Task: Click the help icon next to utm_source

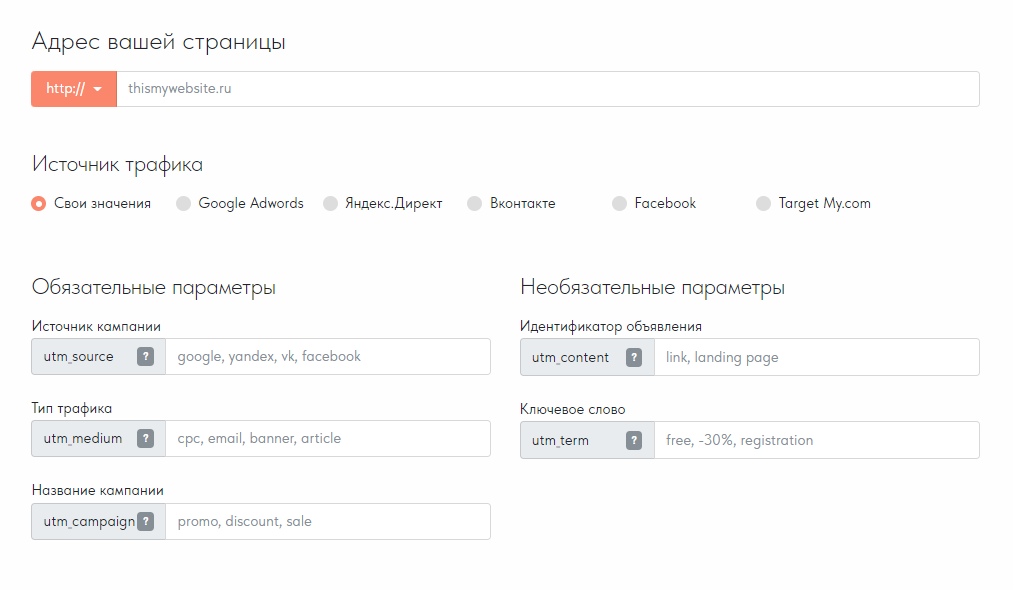Action: (145, 357)
